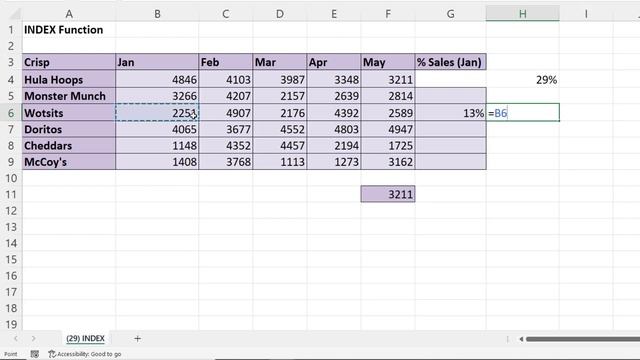640x360 pixels.
Task: Click Wotsits Feb value 4907
Action: 226,113
